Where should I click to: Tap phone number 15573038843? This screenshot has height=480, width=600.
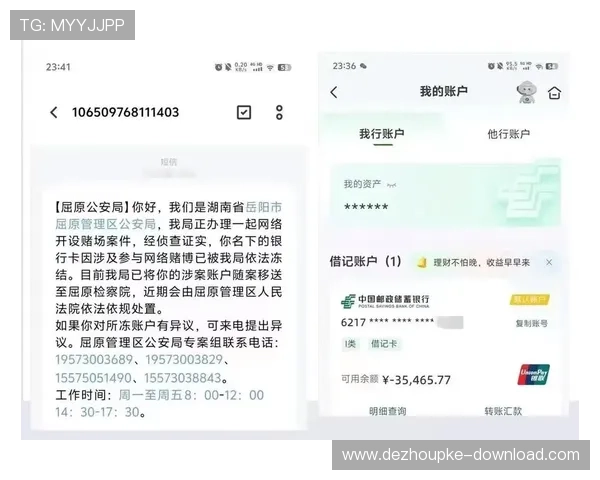[x=183, y=378]
